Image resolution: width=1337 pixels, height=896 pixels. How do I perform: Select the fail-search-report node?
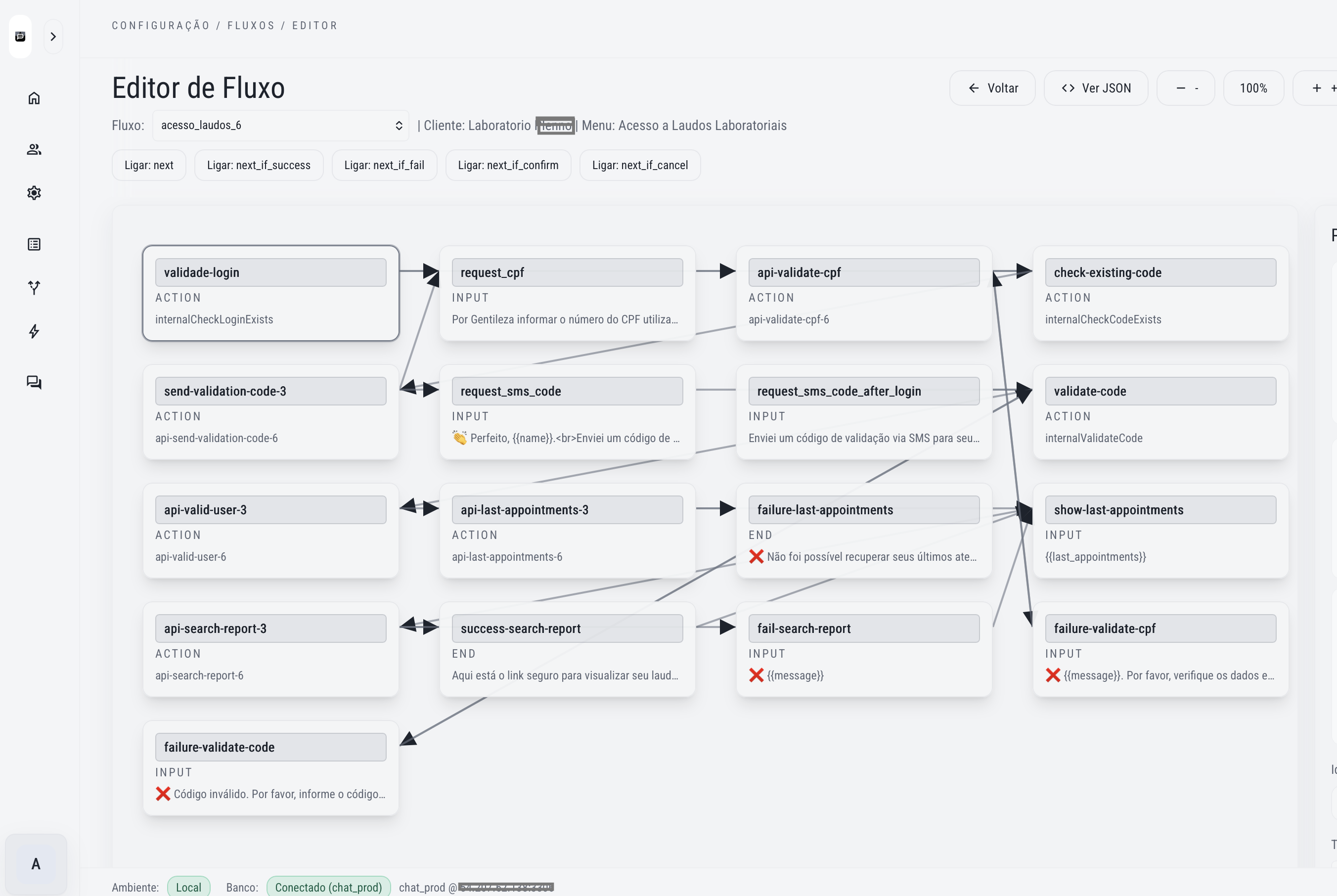pos(864,649)
